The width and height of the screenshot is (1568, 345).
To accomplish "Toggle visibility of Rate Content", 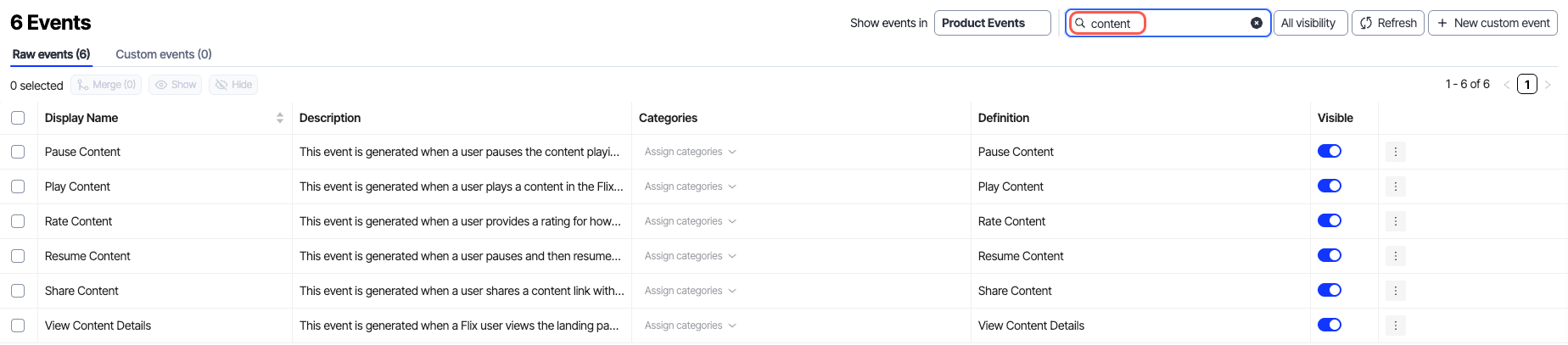I will [1330, 220].
